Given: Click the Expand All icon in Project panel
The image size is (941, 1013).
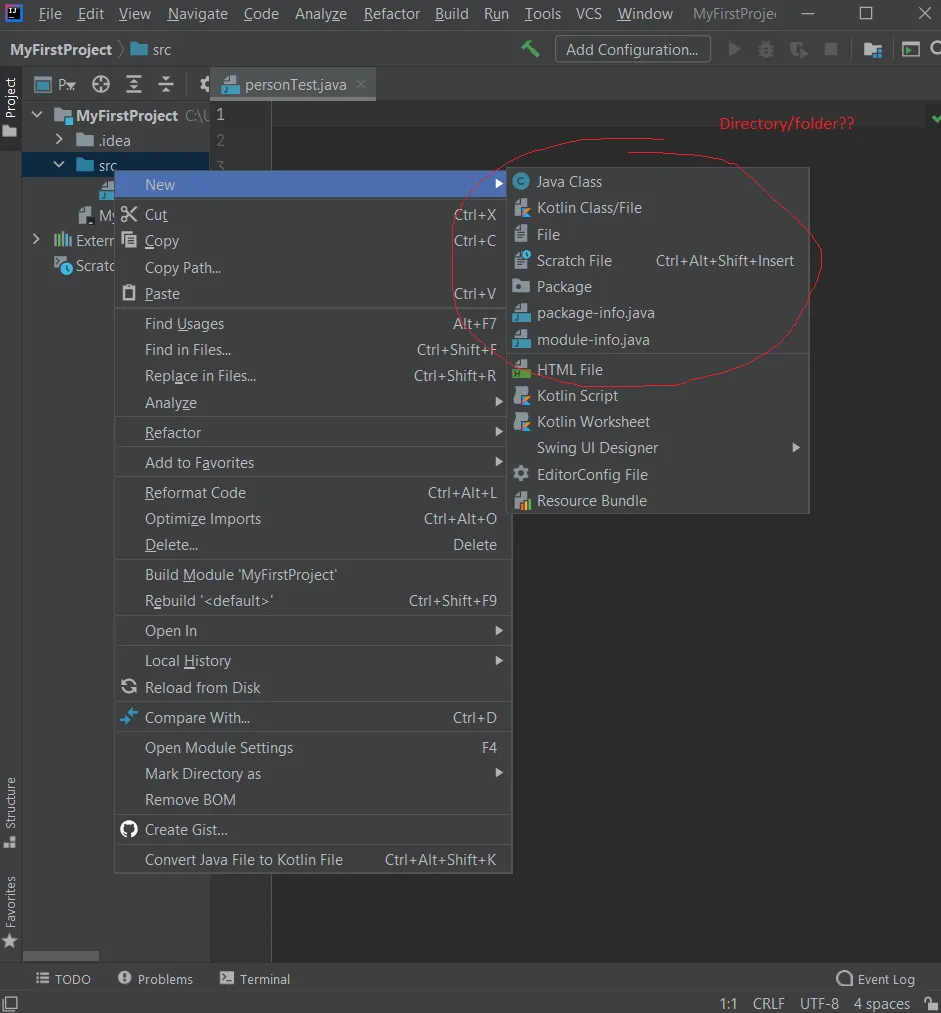Looking at the screenshot, I should click(x=133, y=84).
